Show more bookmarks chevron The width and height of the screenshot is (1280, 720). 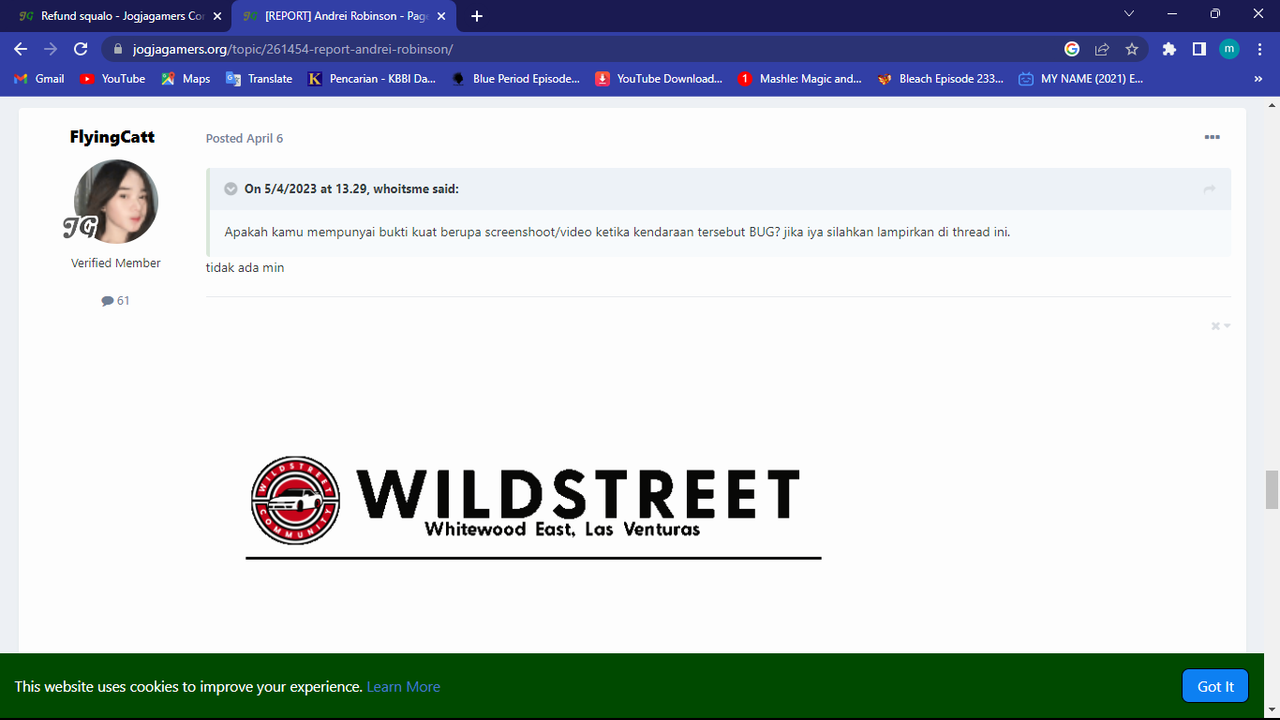click(1258, 78)
